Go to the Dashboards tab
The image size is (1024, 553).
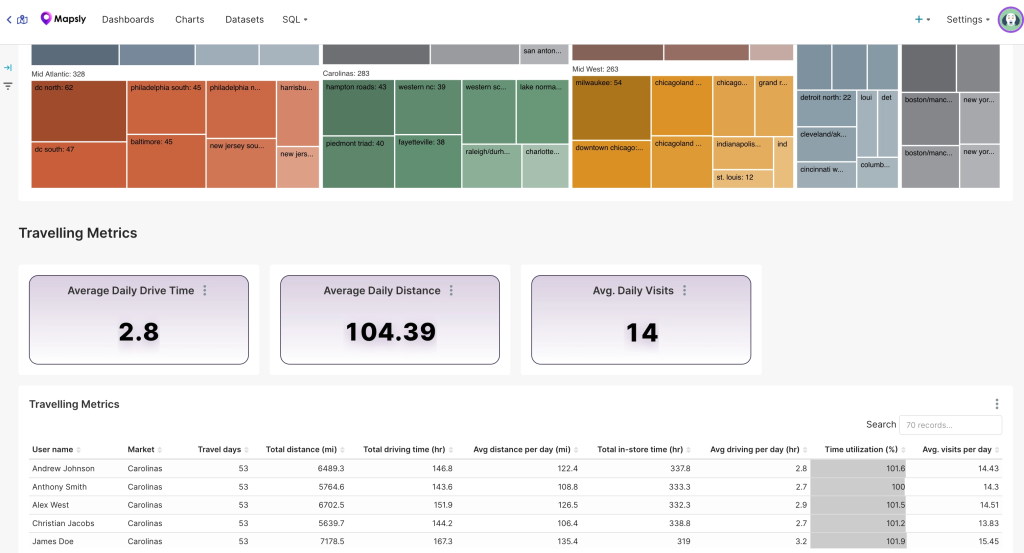tap(128, 19)
